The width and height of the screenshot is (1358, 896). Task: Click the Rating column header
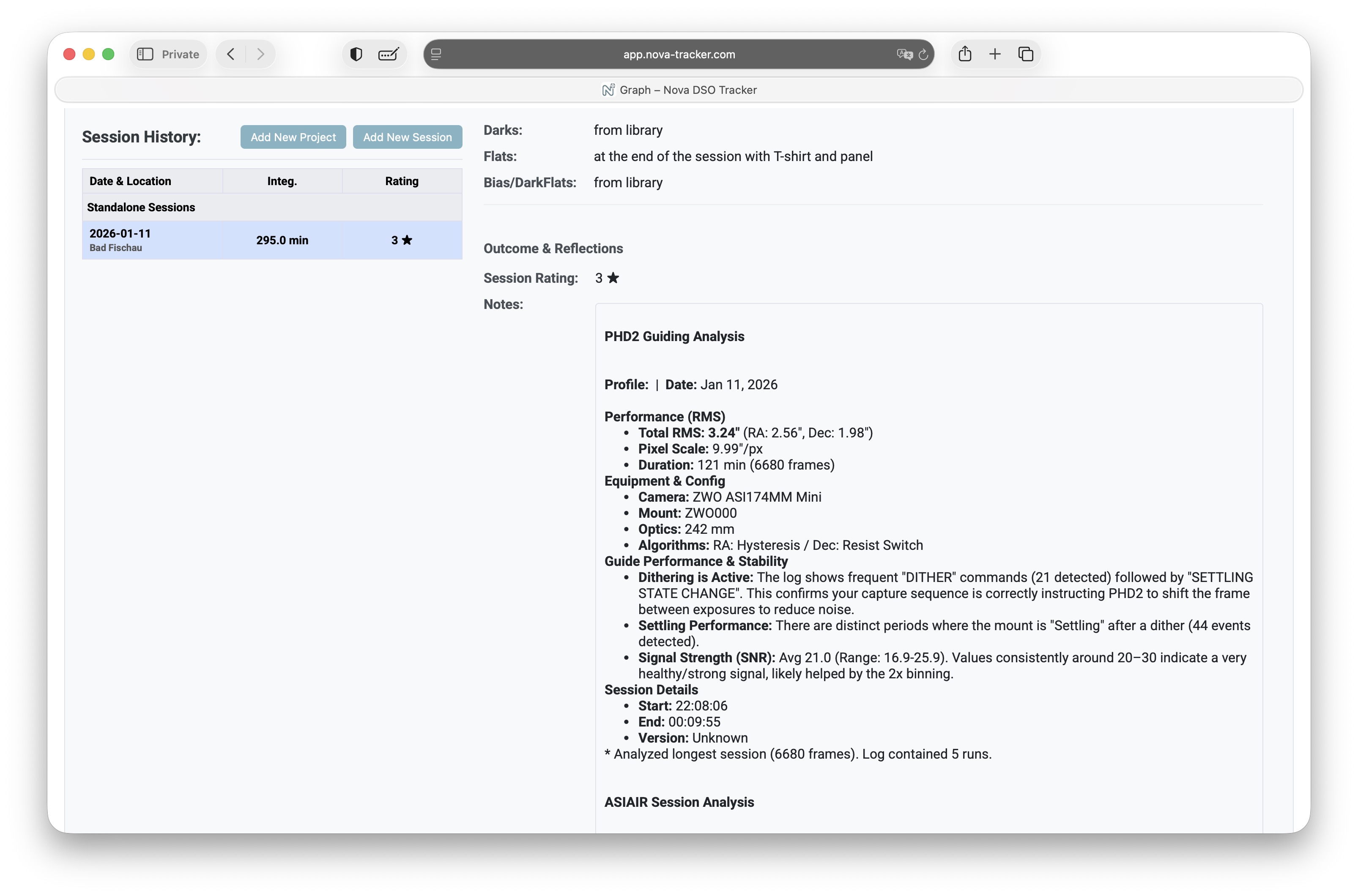click(x=401, y=181)
